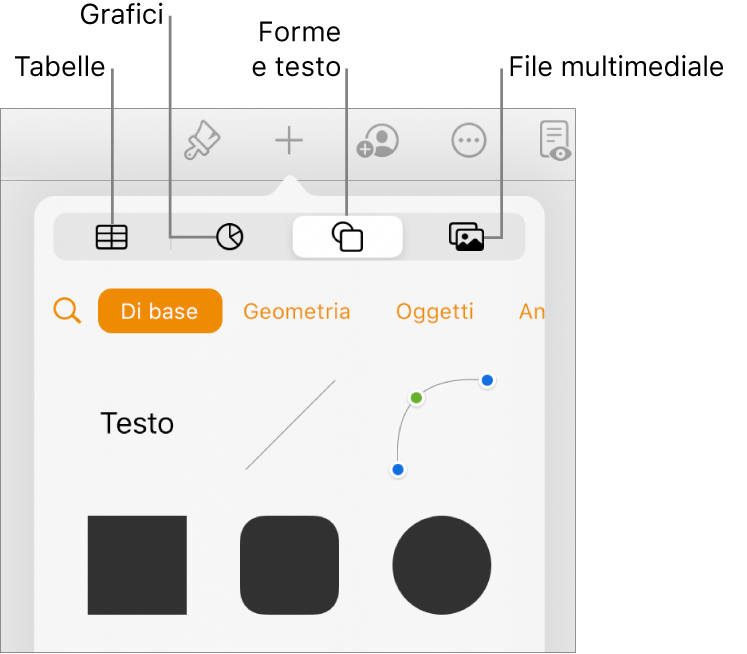Switch to the Charts tab

pyautogui.click(x=230, y=237)
